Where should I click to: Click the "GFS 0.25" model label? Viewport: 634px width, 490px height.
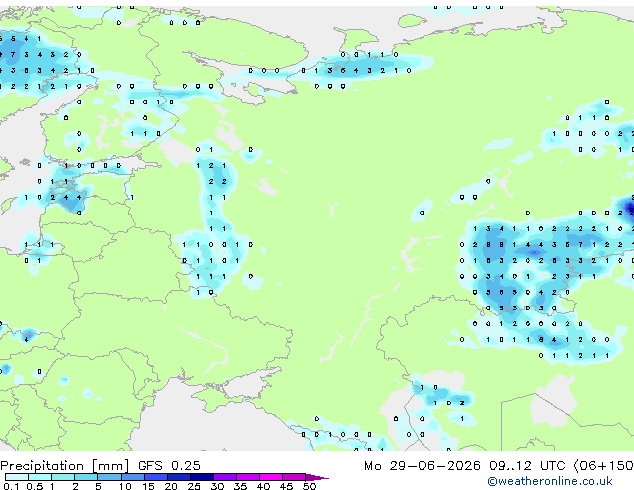coord(169,466)
